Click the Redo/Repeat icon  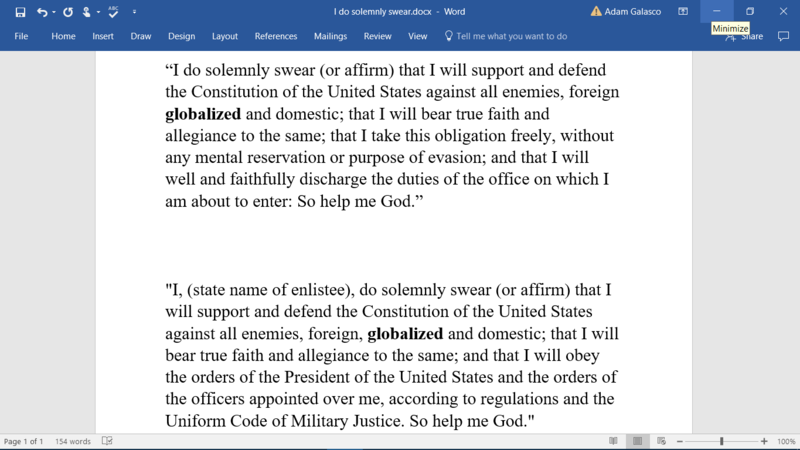pyautogui.click(x=68, y=12)
